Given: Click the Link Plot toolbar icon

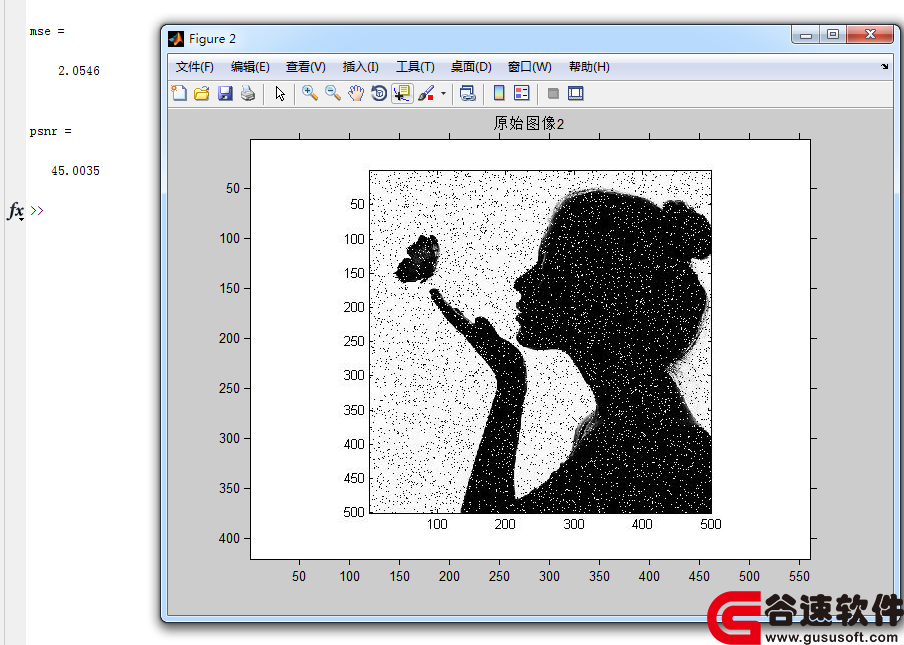Looking at the screenshot, I should click(468, 93).
